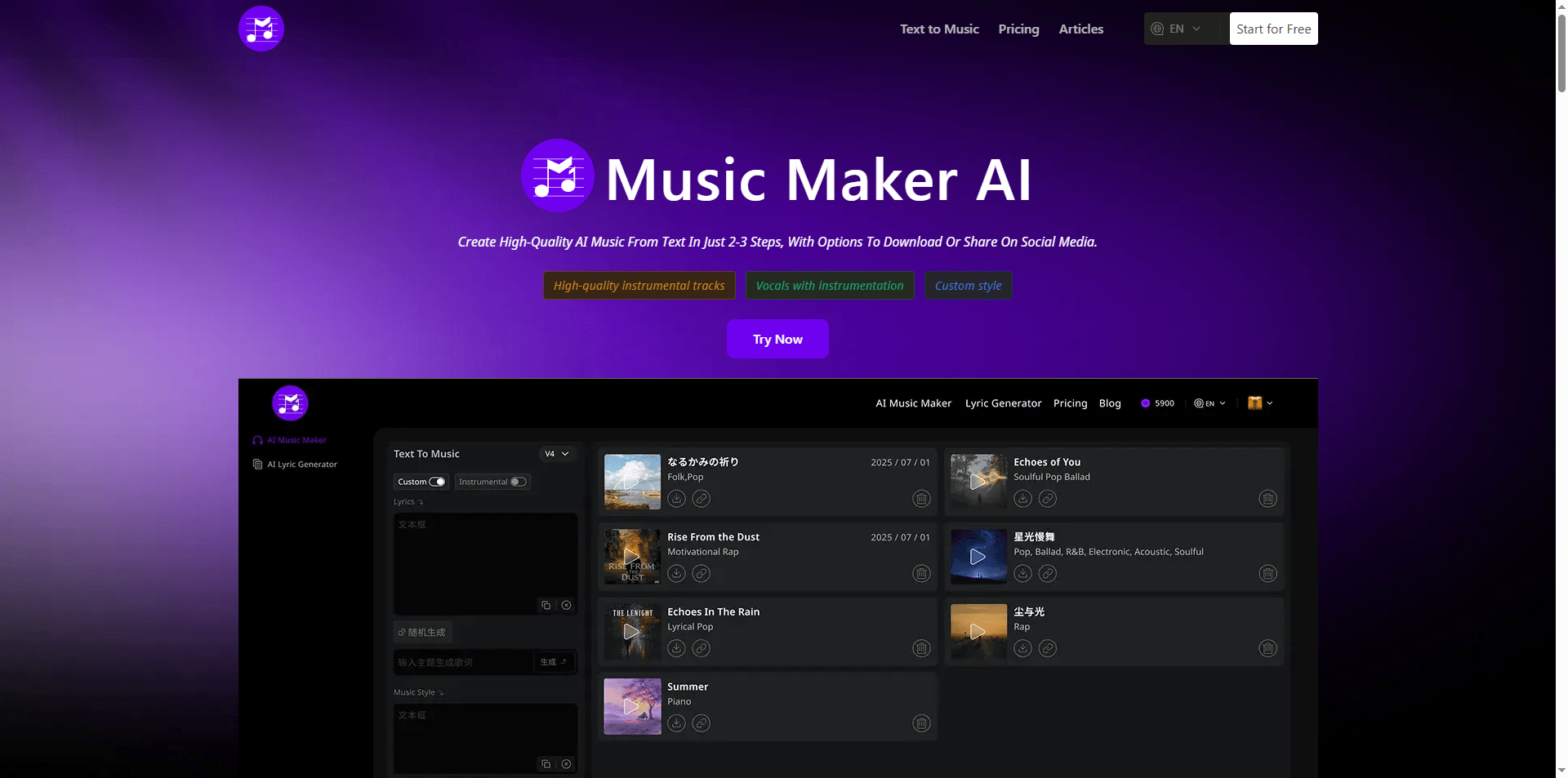Viewport: 1568px width, 778px height.
Task: Delete the Echoes of You track
Action: [x=1267, y=499]
